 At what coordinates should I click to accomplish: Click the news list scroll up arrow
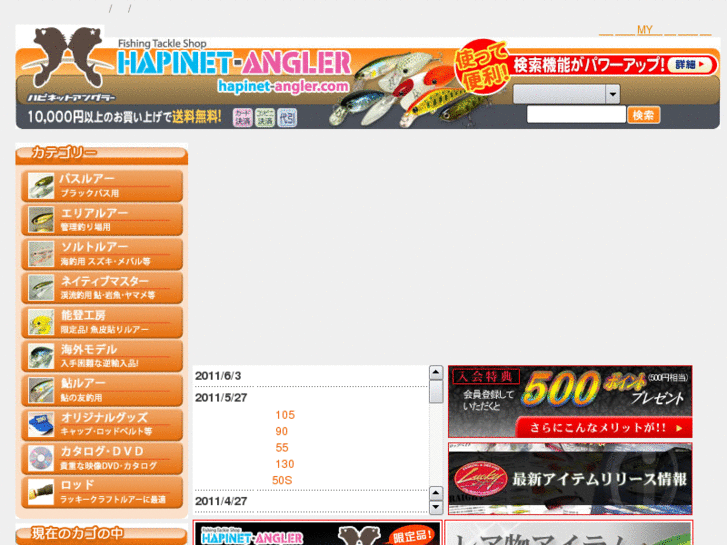pyautogui.click(x=436, y=372)
